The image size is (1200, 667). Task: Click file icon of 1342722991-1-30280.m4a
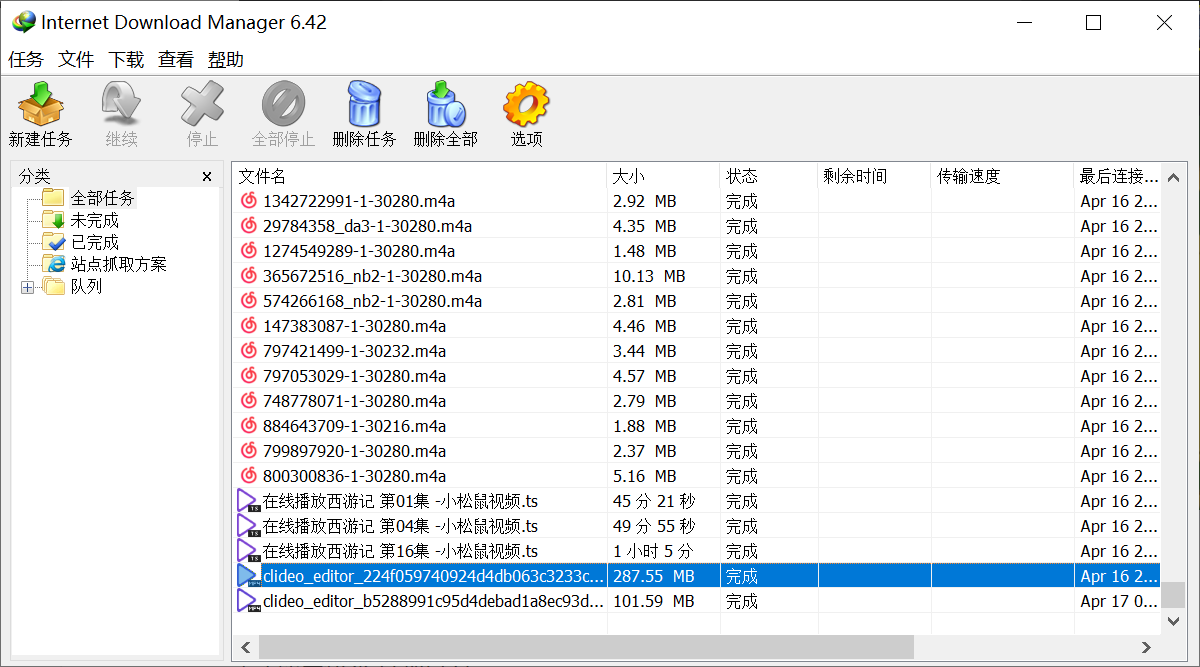click(249, 201)
